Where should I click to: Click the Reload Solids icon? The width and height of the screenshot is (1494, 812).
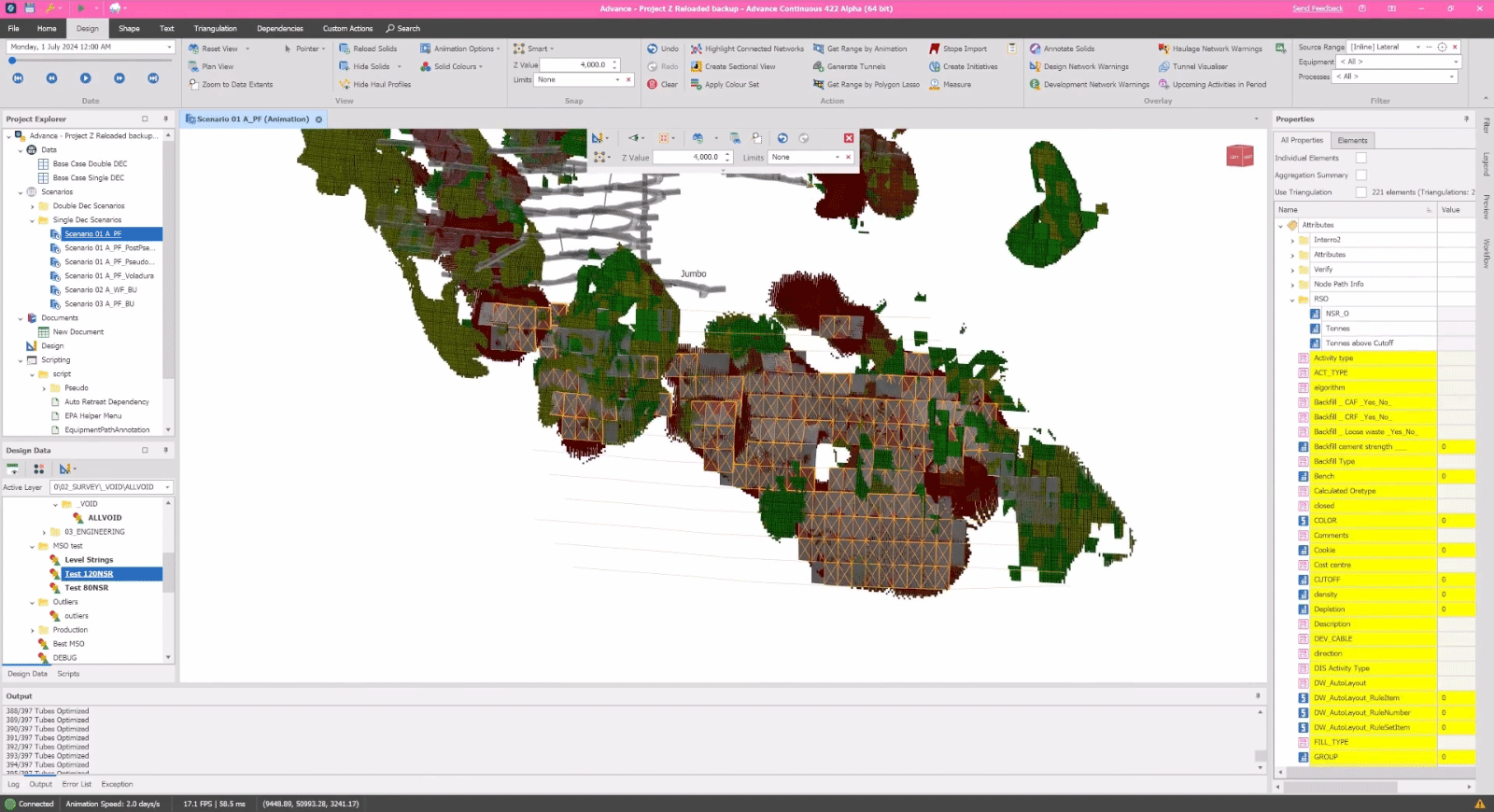345,49
